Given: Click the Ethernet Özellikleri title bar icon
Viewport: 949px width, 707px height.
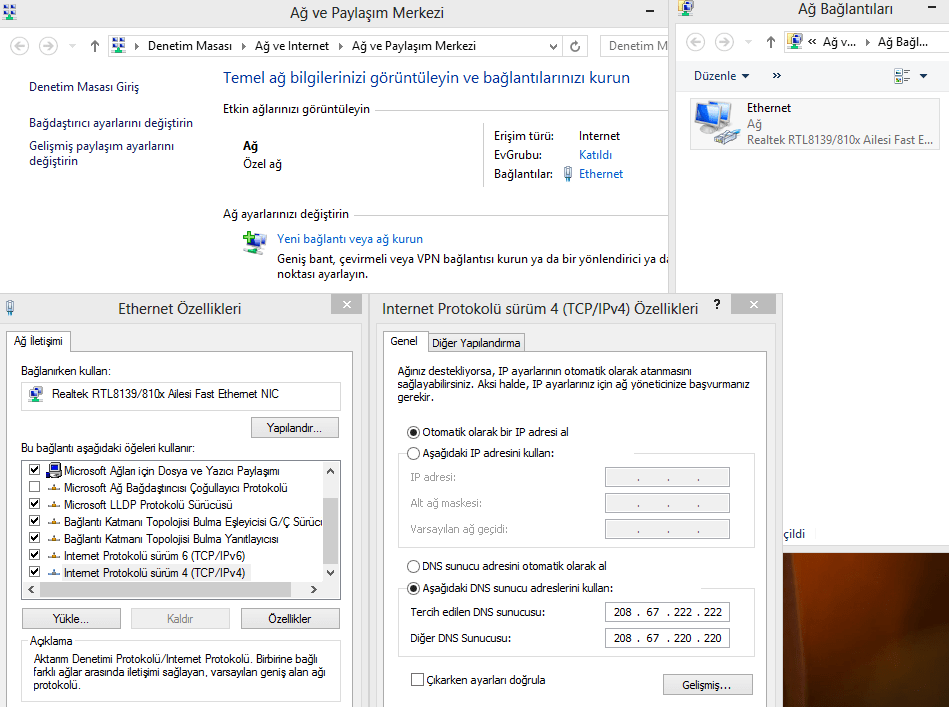Looking at the screenshot, I should click(10, 309).
